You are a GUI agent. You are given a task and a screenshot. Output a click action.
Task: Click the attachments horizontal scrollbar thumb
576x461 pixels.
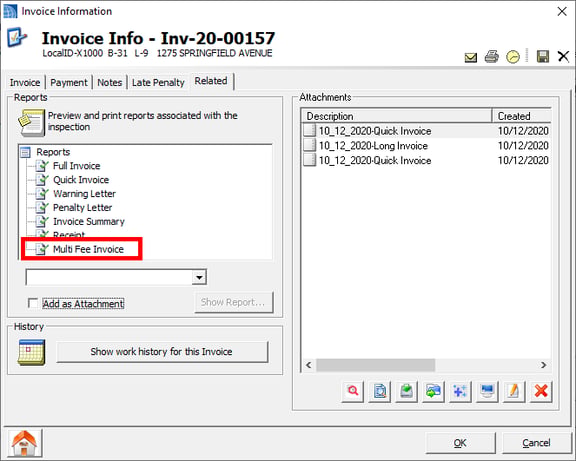click(375, 365)
